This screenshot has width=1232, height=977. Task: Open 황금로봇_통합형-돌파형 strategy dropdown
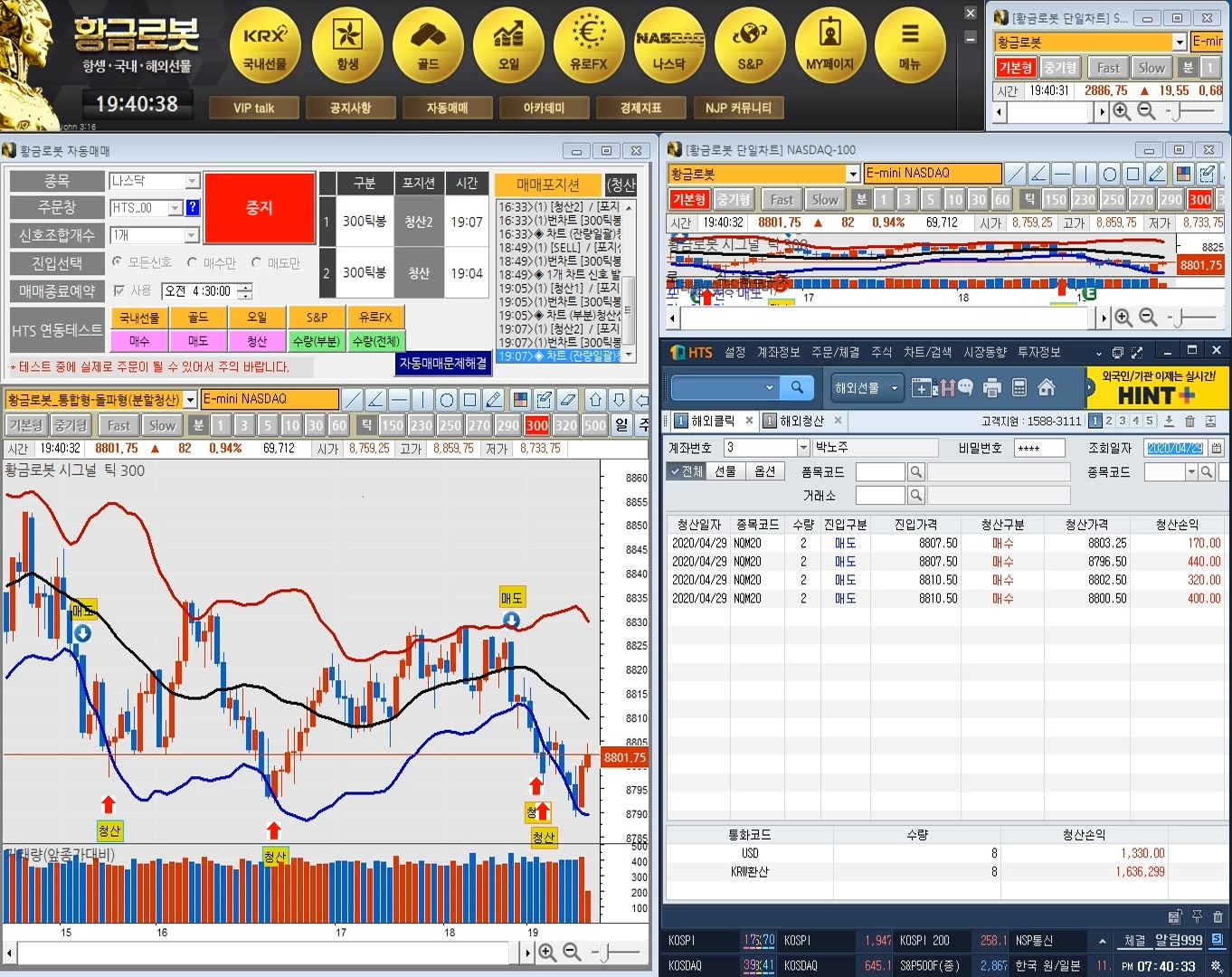click(x=190, y=399)
